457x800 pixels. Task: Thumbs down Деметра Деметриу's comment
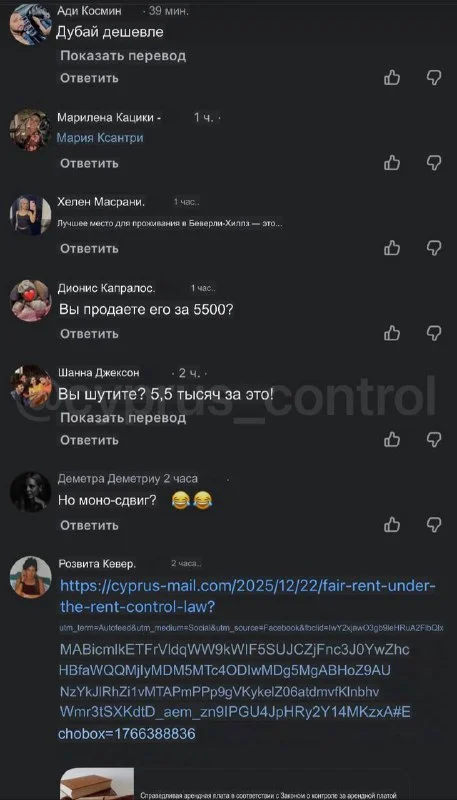point(434,525)
